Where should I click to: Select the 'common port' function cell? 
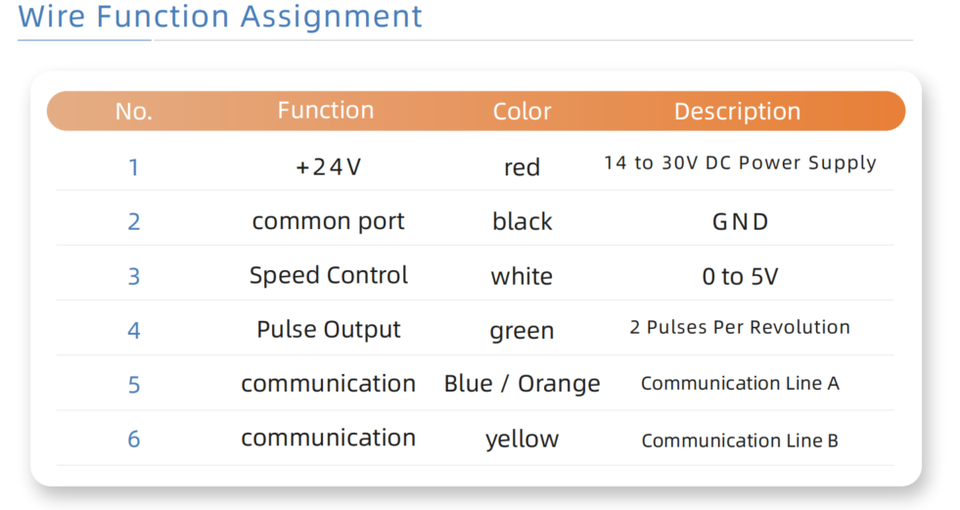328,221
